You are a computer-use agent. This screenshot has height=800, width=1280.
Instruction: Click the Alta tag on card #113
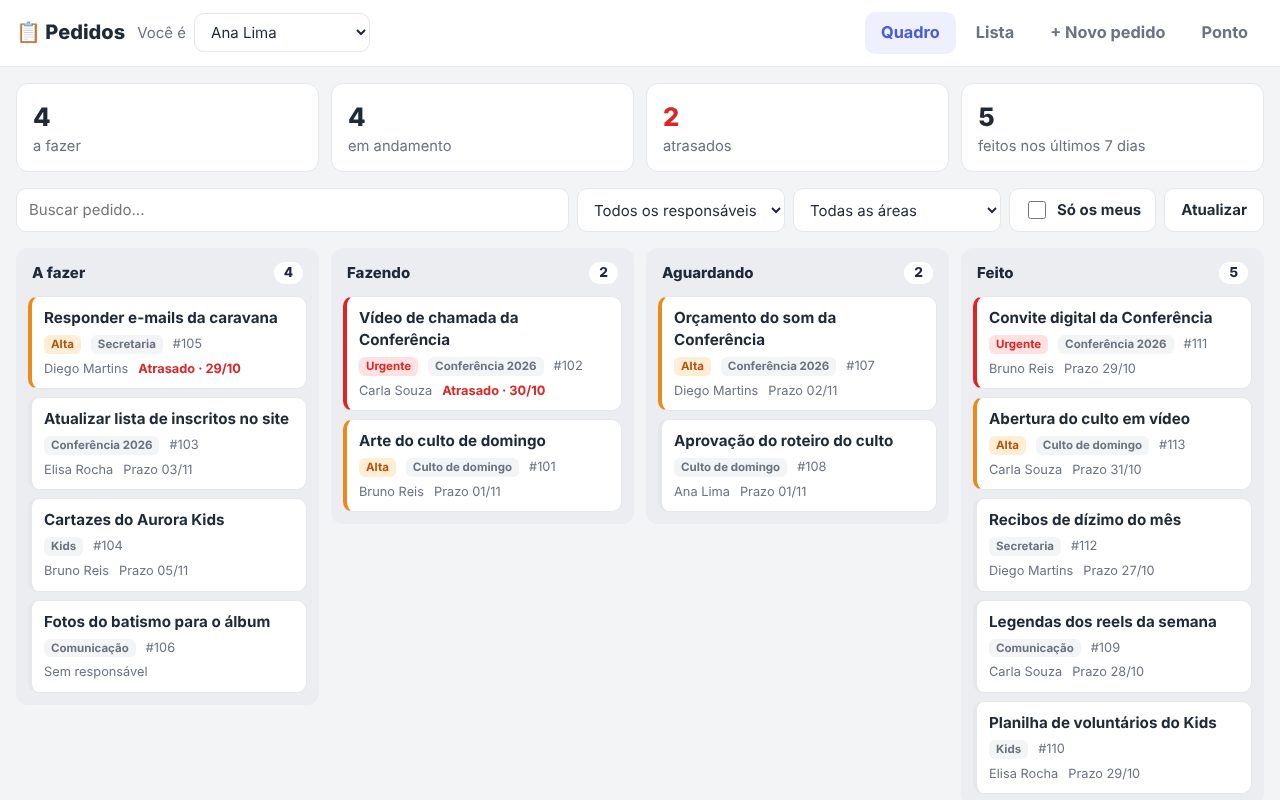(1007, 445)
